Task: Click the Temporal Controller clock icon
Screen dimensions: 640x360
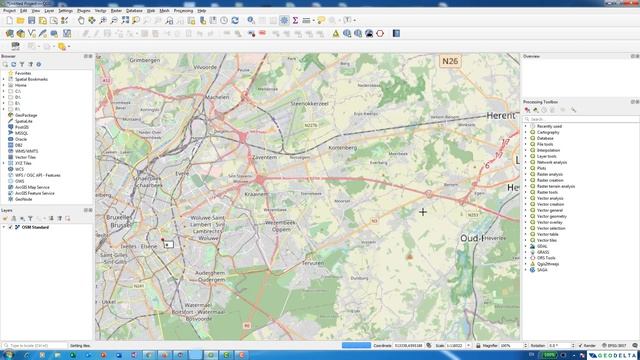Action: 224,20
